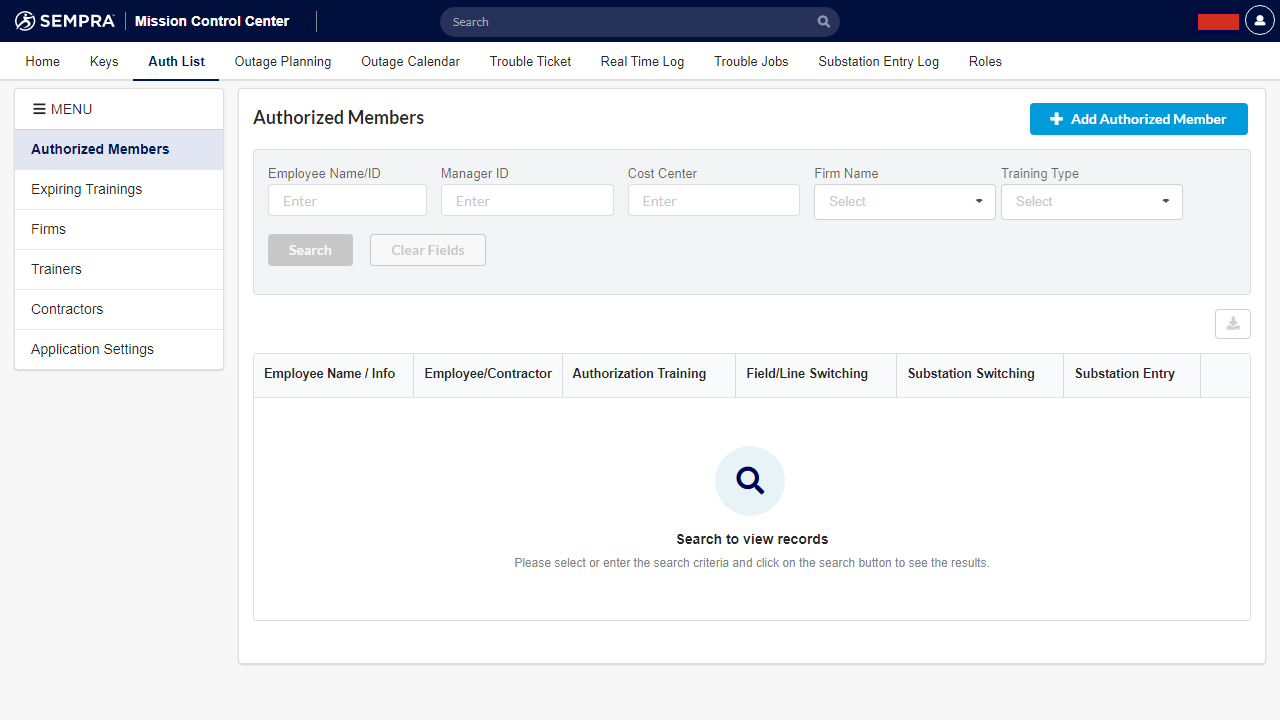Open Application Settings from the sidebar menu

coord(92,349)
